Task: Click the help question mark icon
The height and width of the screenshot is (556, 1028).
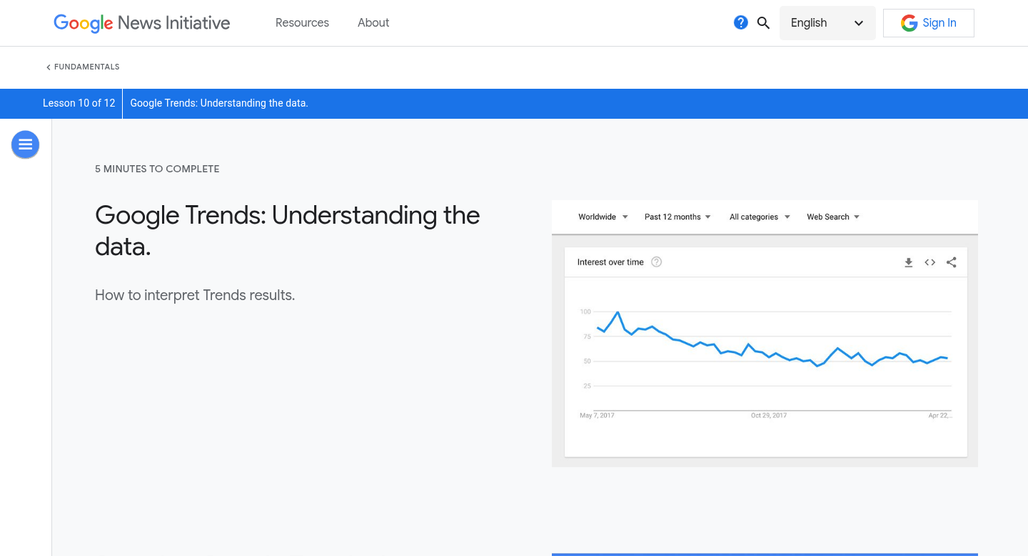Action: point(740,23)
